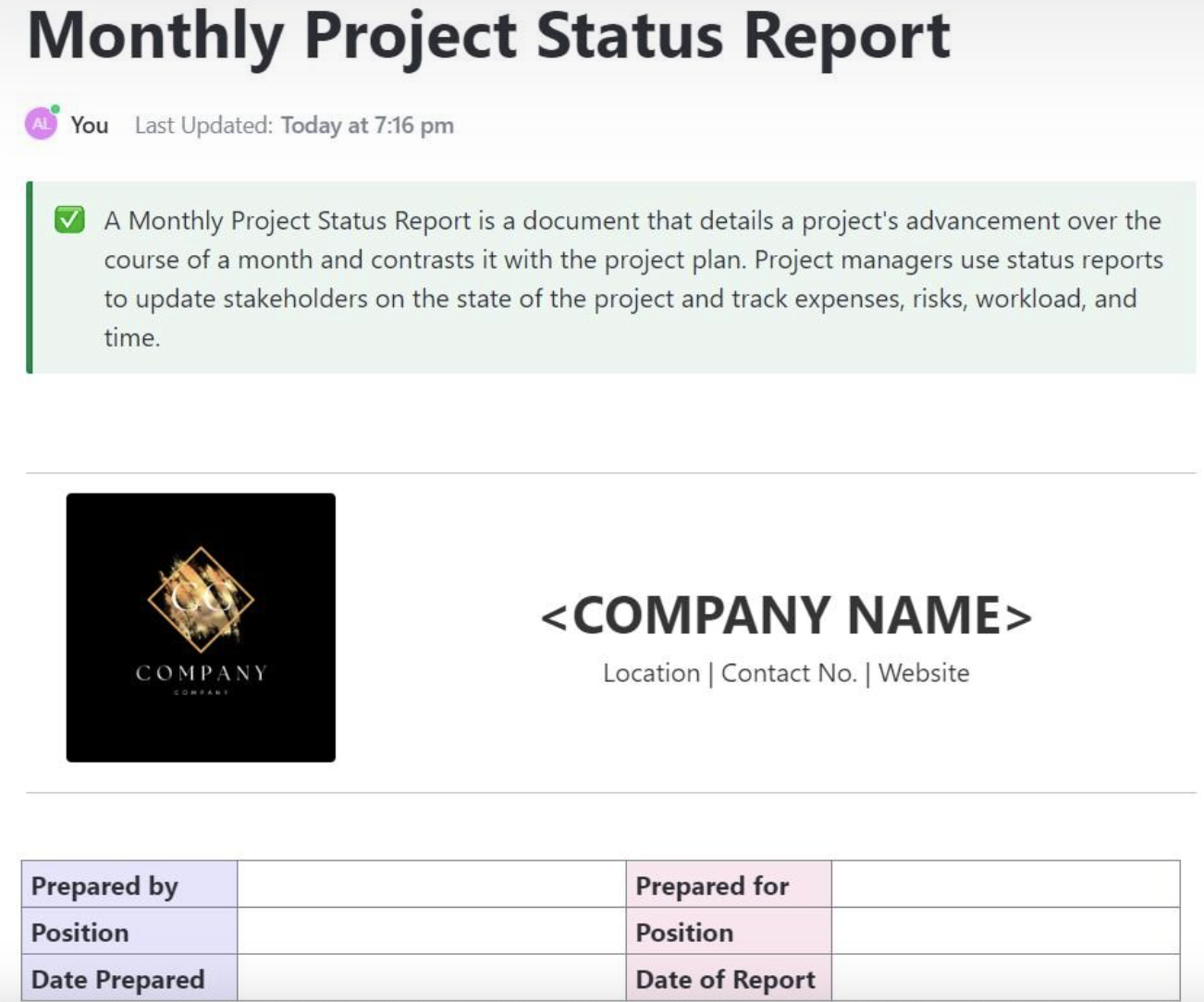Click the Location, Contact No., Website line
1204x1002 pixels.
coord(786,673)
